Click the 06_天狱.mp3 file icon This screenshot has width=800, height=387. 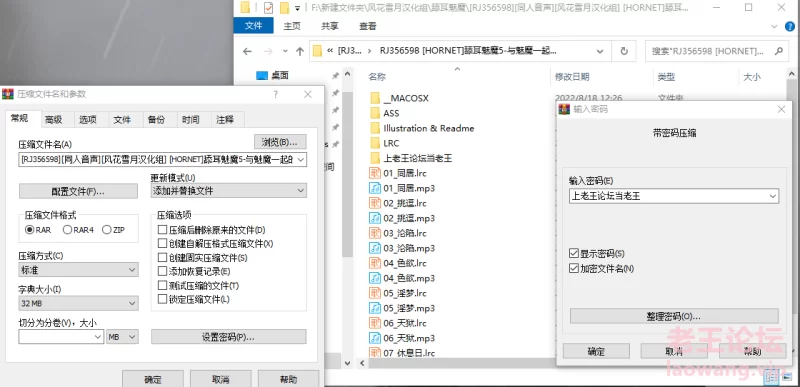375,338
